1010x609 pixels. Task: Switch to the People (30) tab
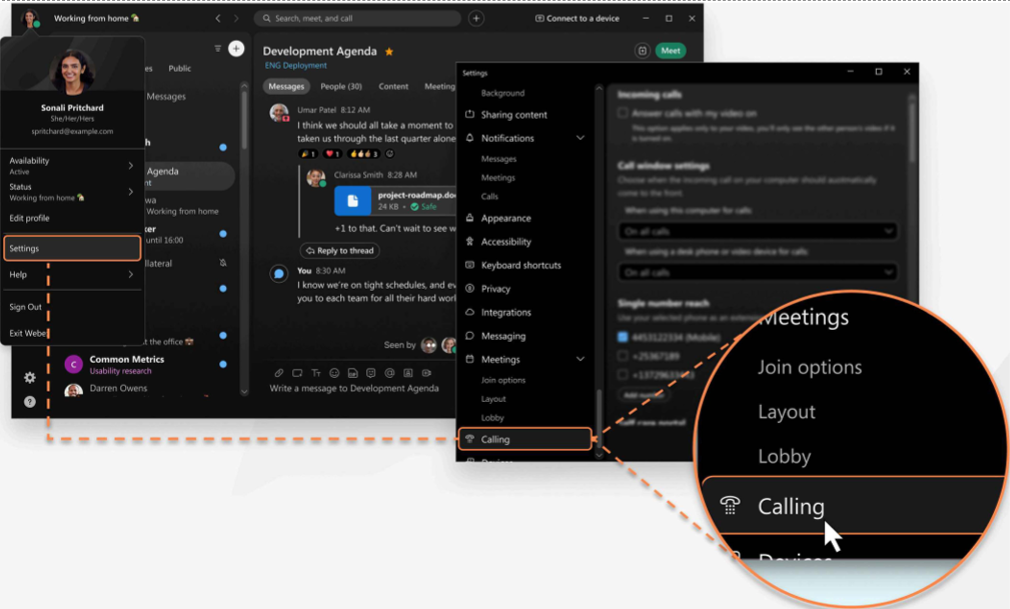[340, 86]
